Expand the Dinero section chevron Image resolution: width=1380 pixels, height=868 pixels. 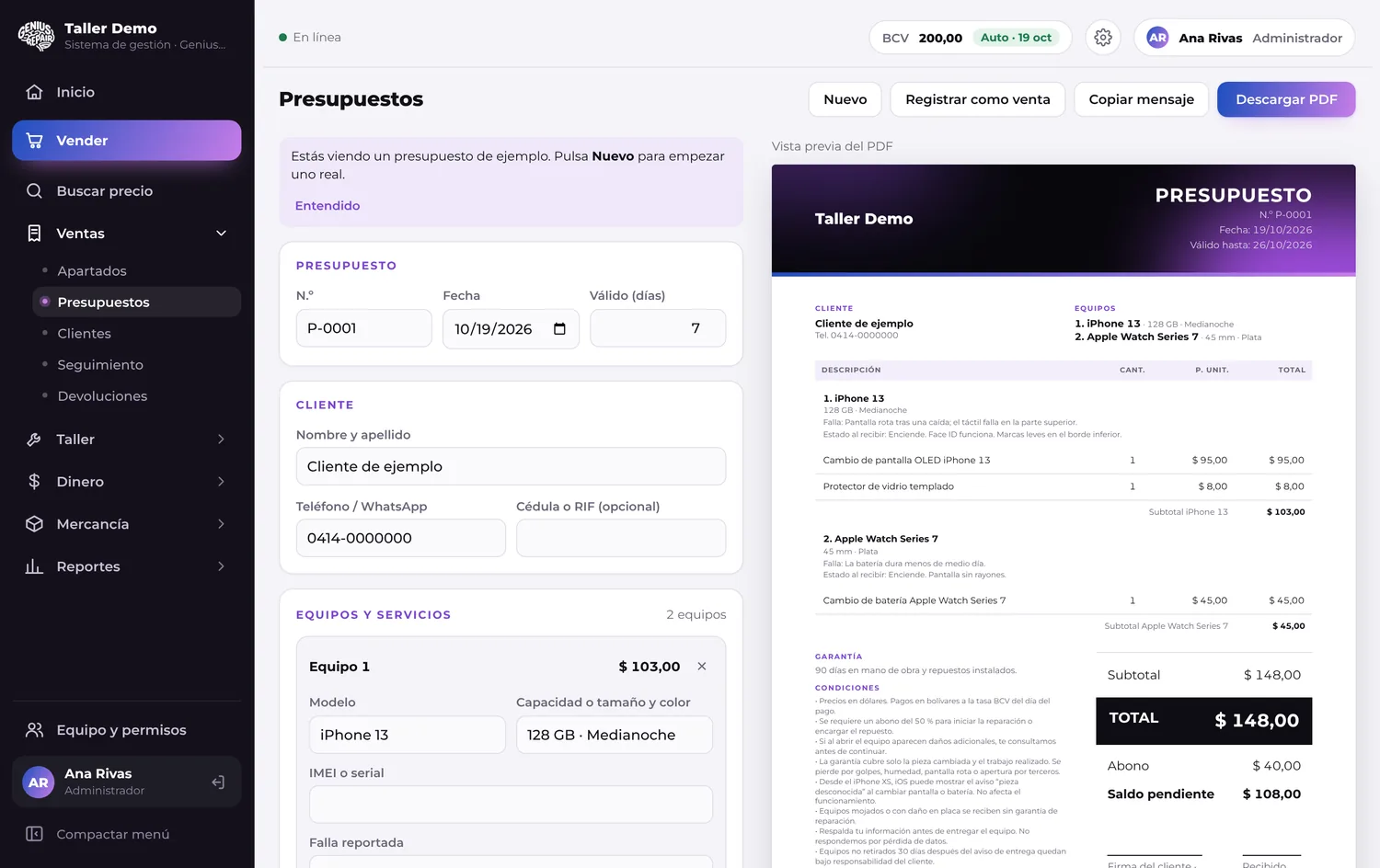point(221,482)
